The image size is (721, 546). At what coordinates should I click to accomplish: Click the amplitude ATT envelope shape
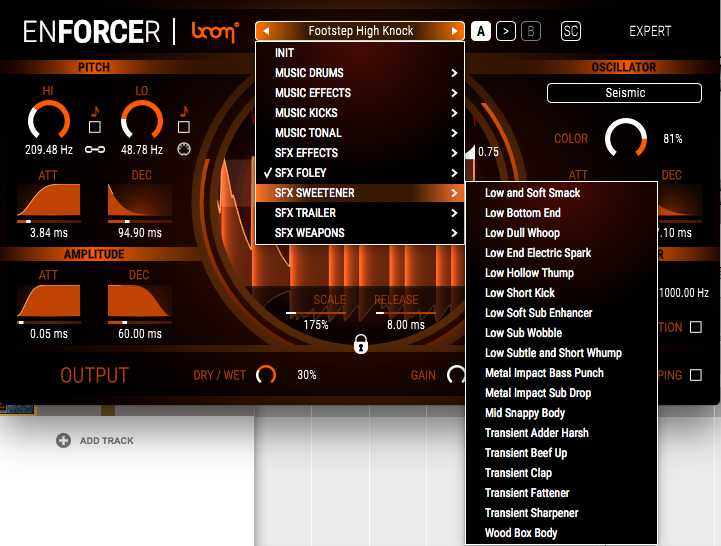click(49, 301)
